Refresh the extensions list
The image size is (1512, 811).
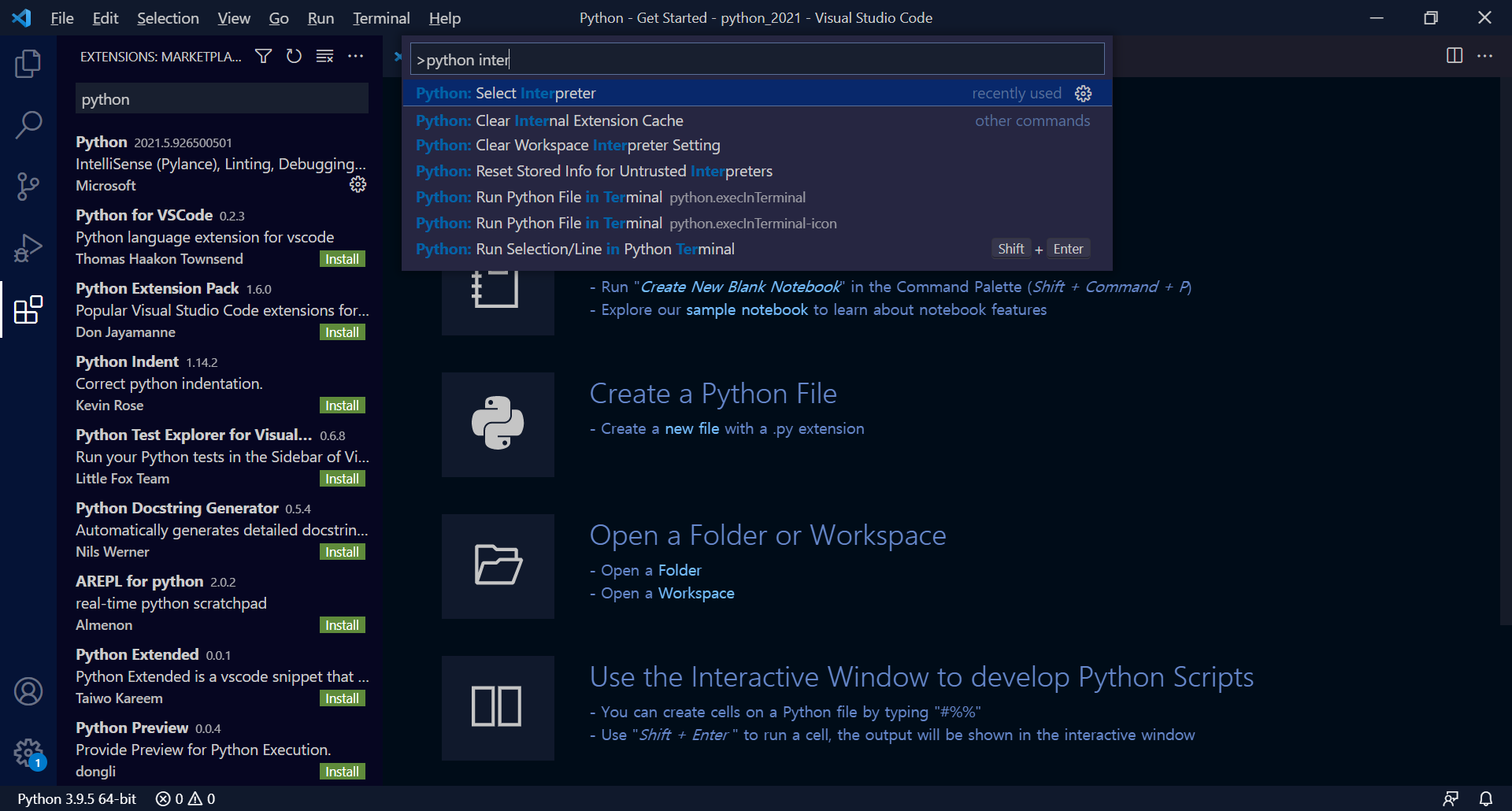295,56
